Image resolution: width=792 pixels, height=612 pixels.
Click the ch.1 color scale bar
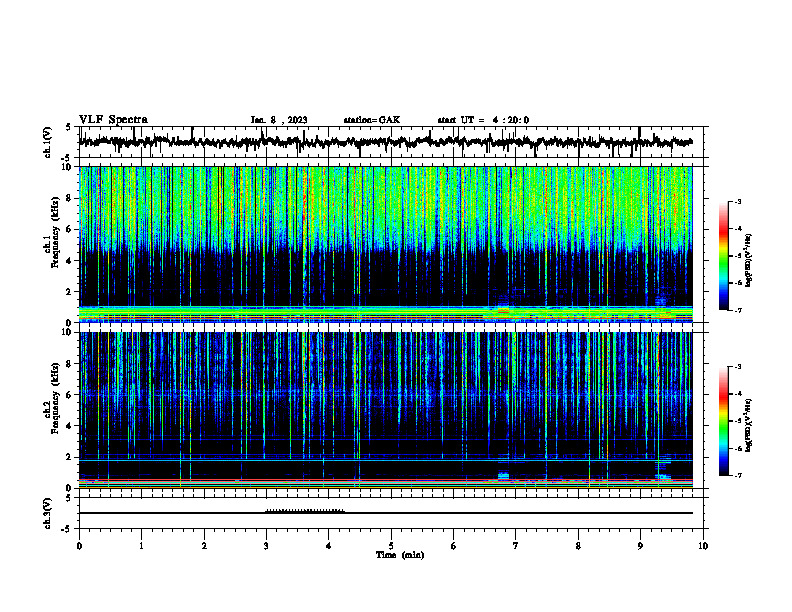click(x=724, y=256)
